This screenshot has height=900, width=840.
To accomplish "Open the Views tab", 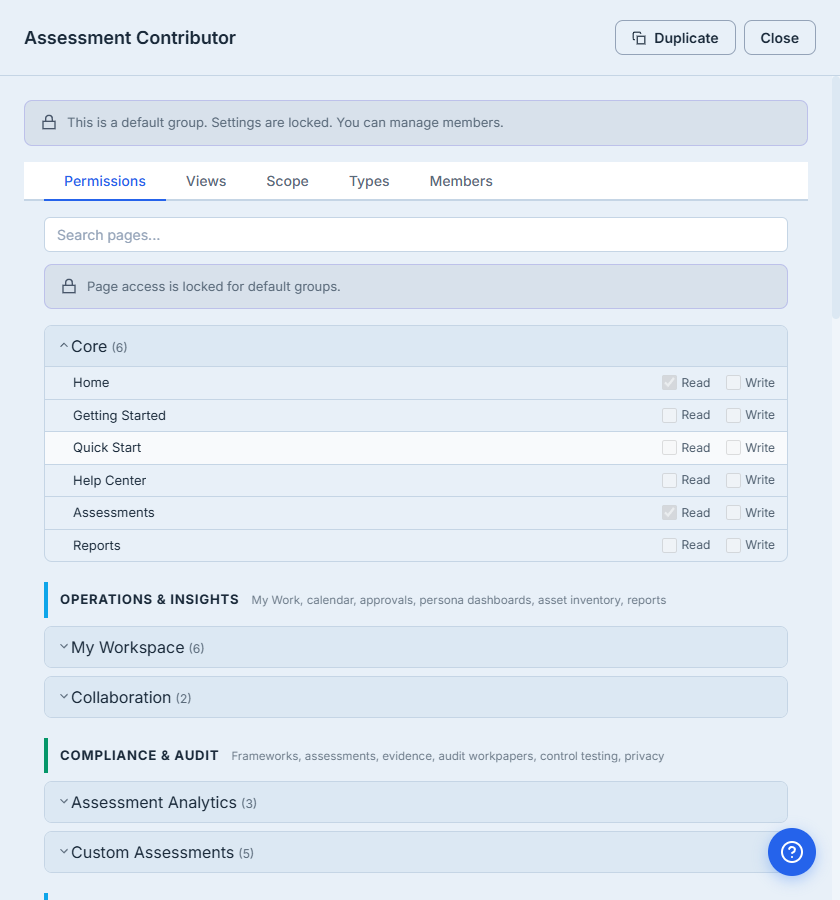I will point(206,181).
